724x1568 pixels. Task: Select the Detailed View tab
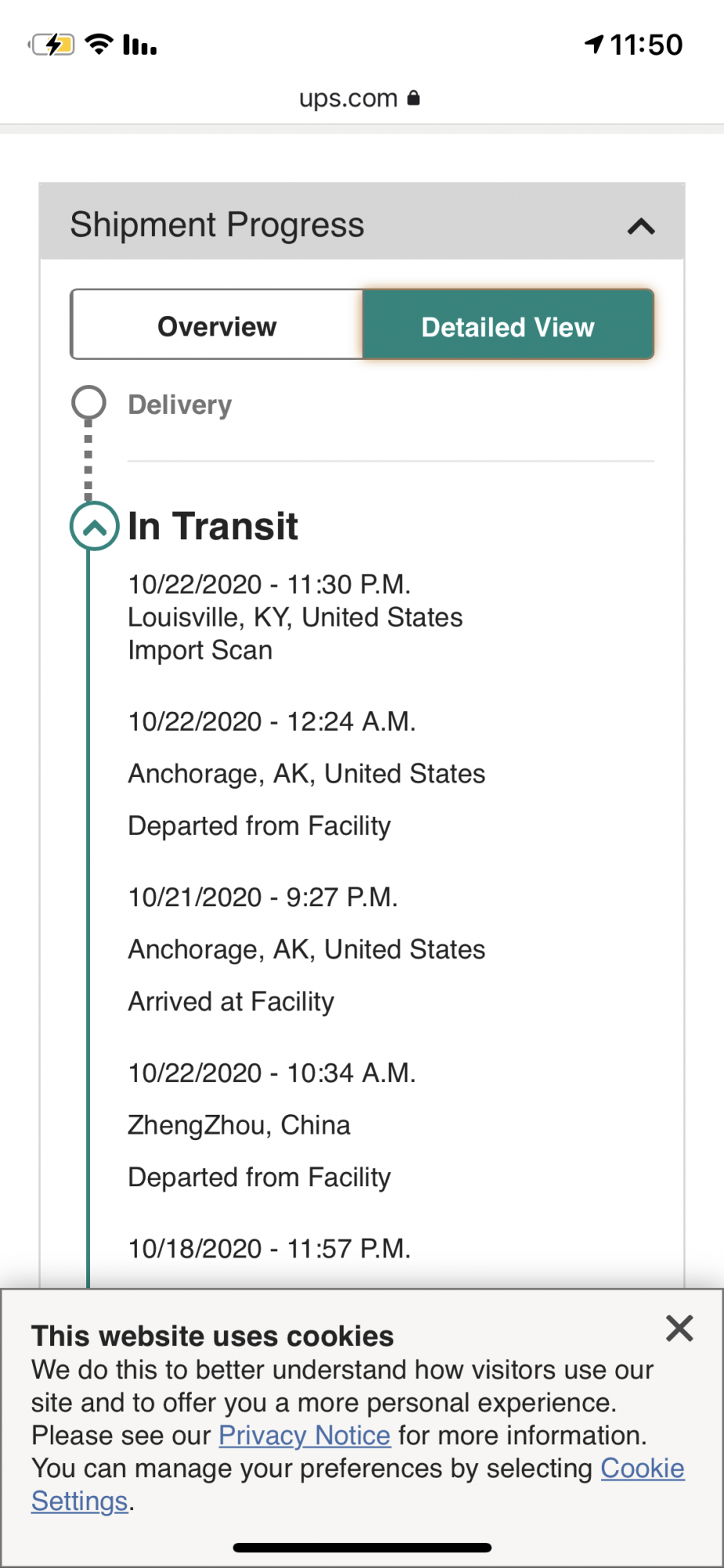point(508,326)
